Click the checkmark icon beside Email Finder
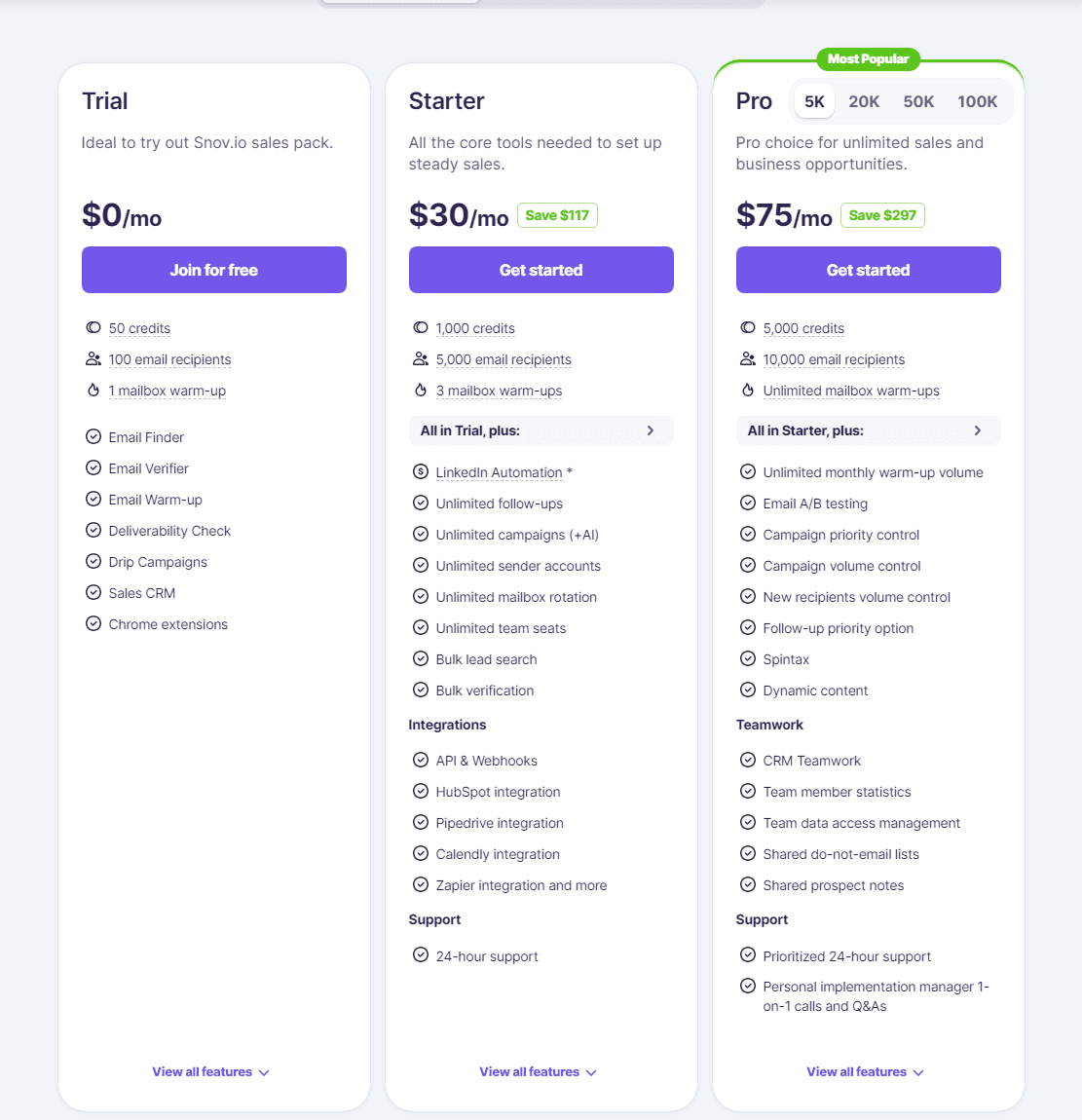This screenshot has height=1120, width=1082. (93, 436)
